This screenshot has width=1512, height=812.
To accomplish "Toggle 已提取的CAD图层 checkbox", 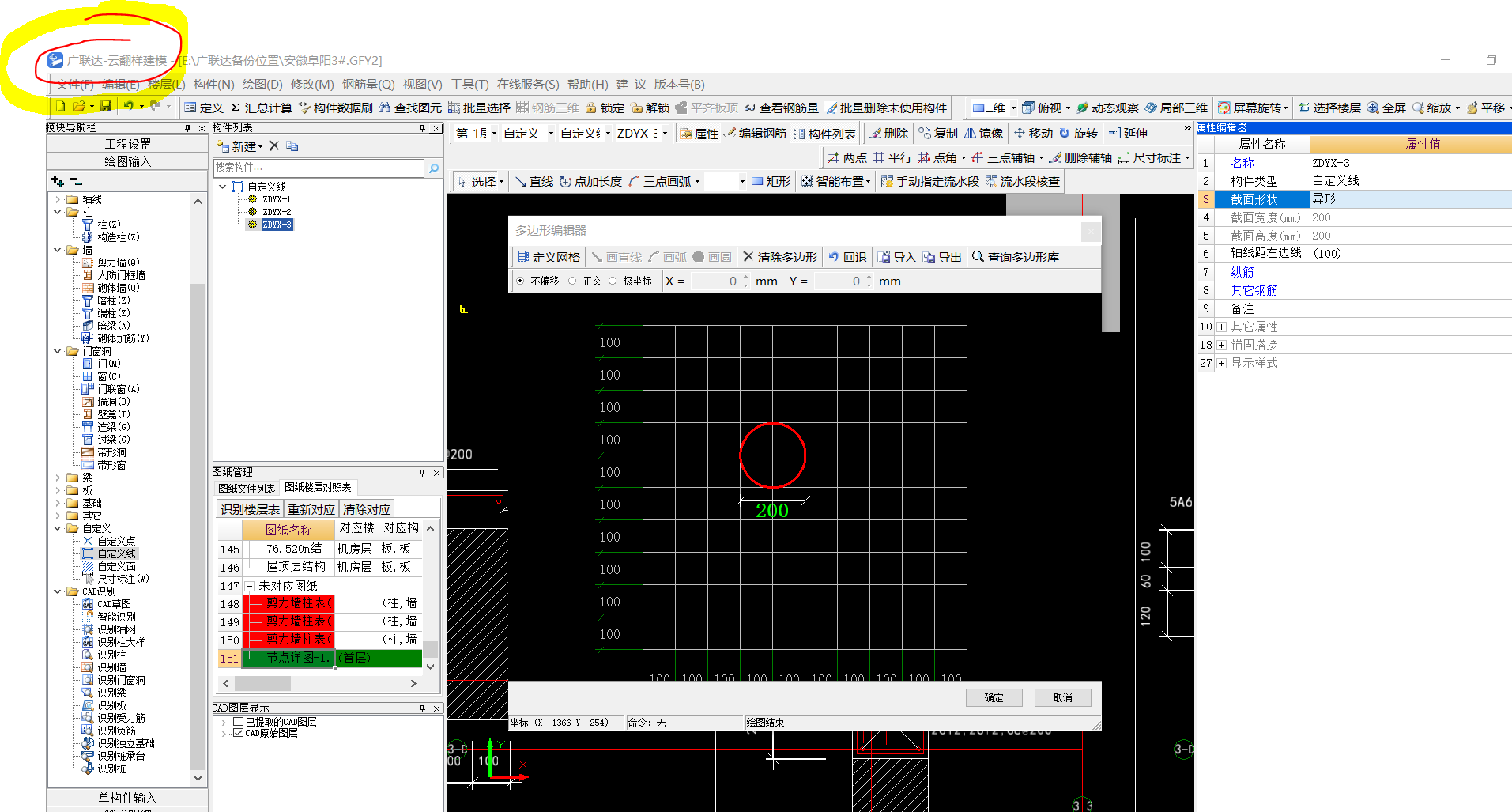I will click(238, 722).
